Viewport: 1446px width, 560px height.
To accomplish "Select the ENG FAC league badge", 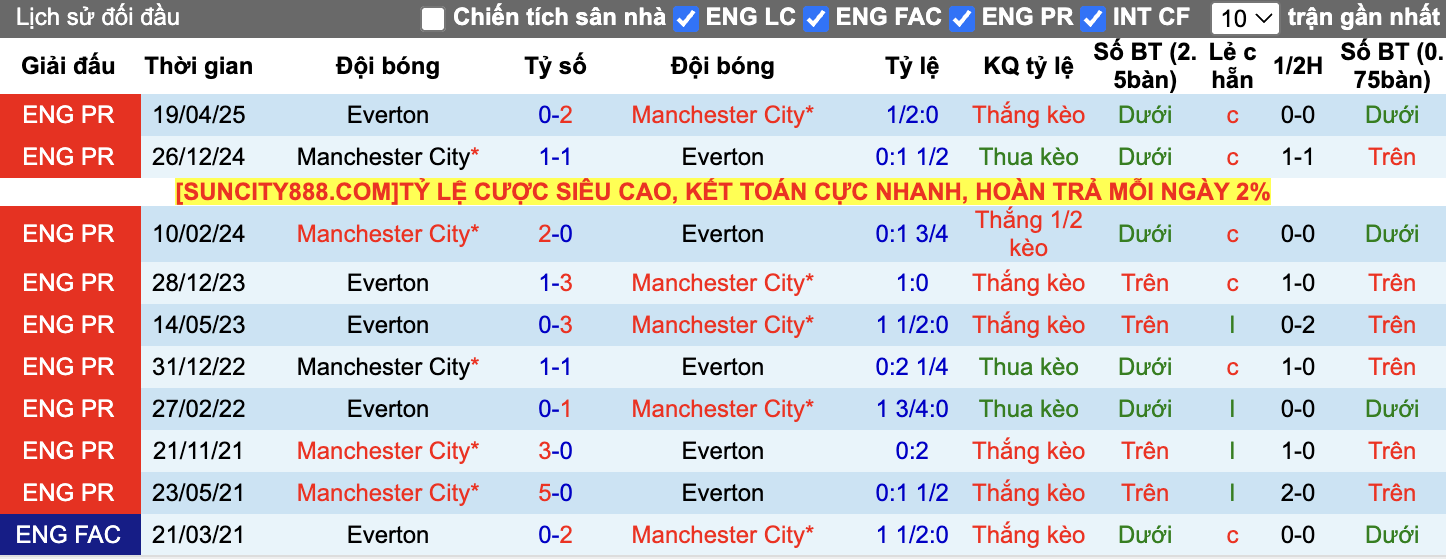I will point(69,535).
